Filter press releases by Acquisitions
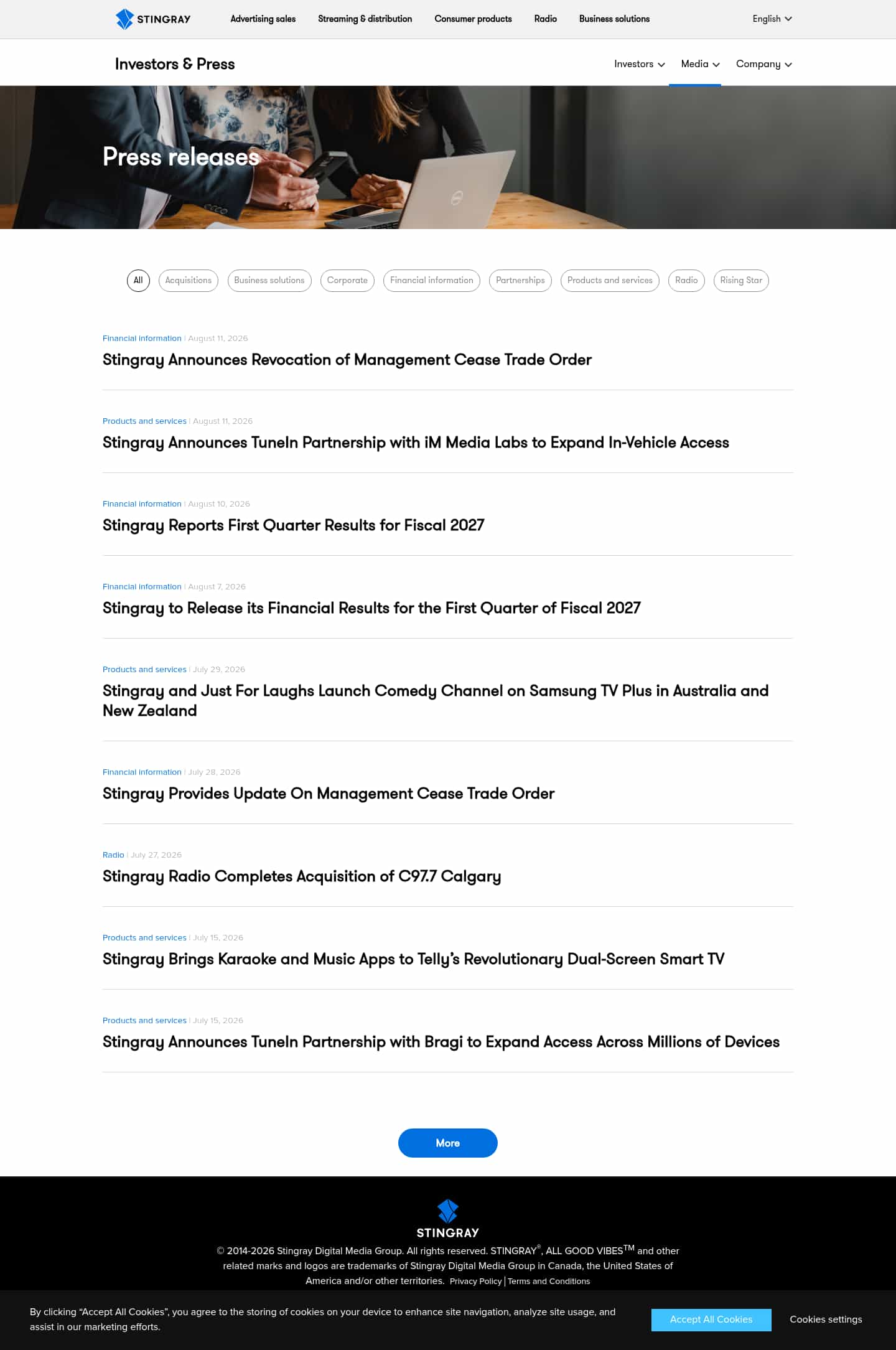 pyautogui.click(x=189, y=281)
